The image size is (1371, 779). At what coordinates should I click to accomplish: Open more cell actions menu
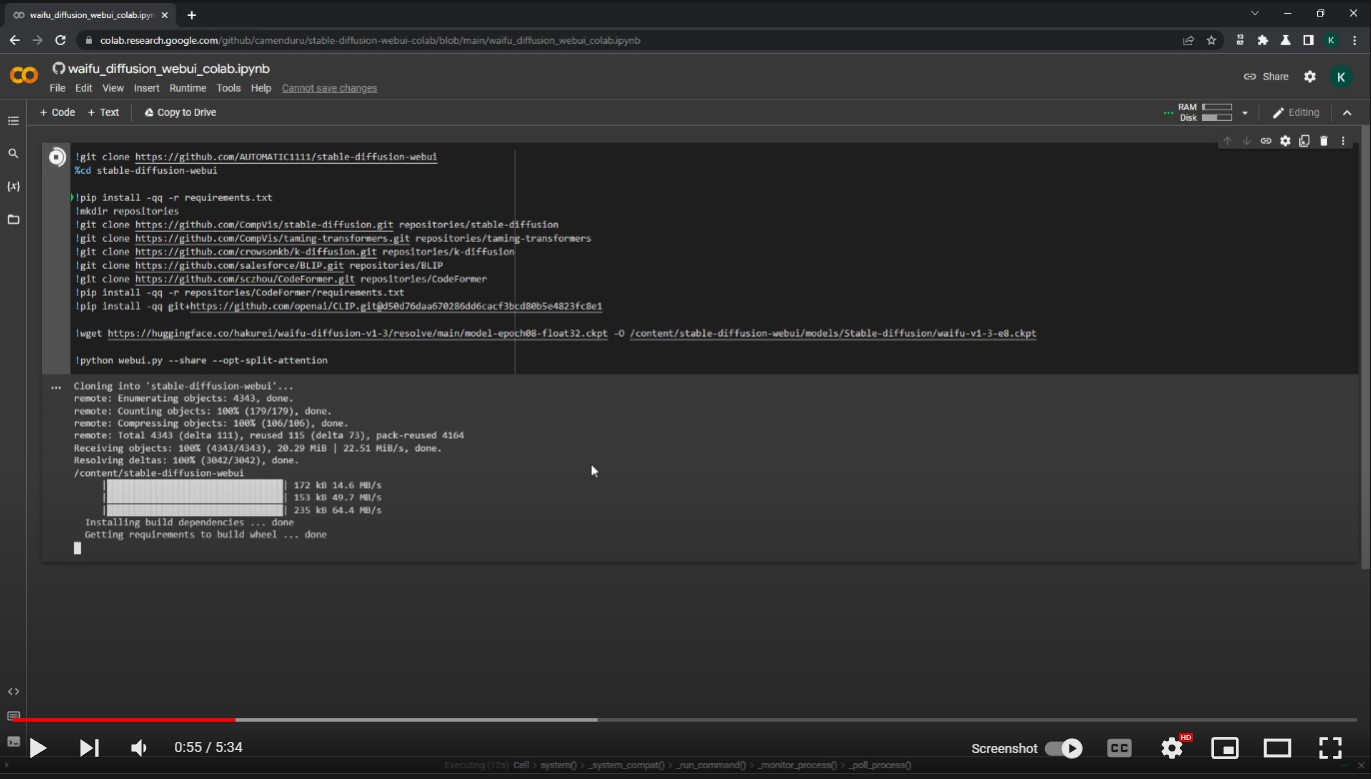point(1343,141)
